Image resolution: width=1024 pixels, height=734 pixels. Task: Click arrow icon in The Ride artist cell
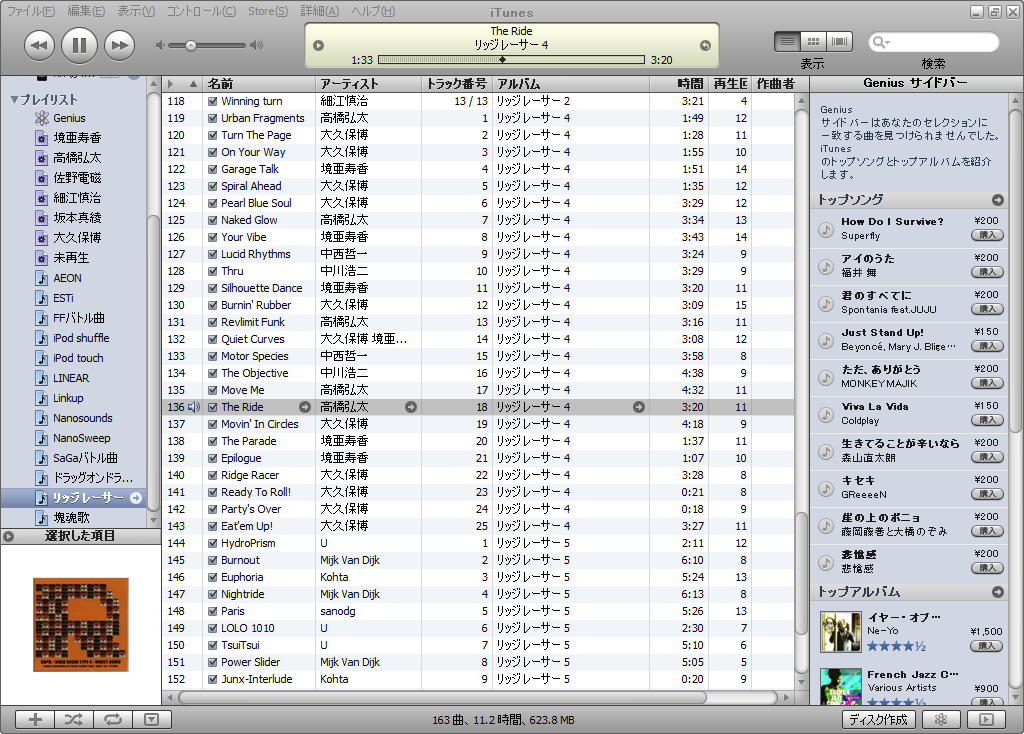point(411,407)
